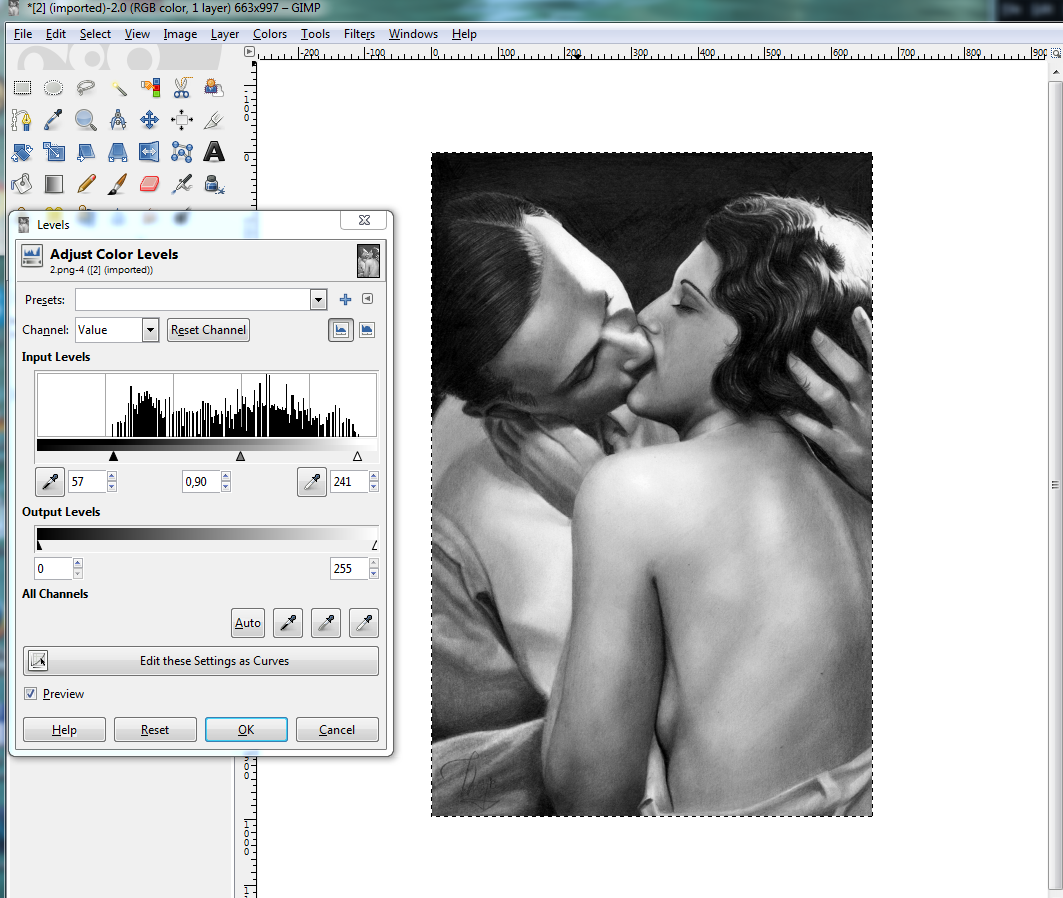Select the Paths tool
1063x898 pixels.
22,120
